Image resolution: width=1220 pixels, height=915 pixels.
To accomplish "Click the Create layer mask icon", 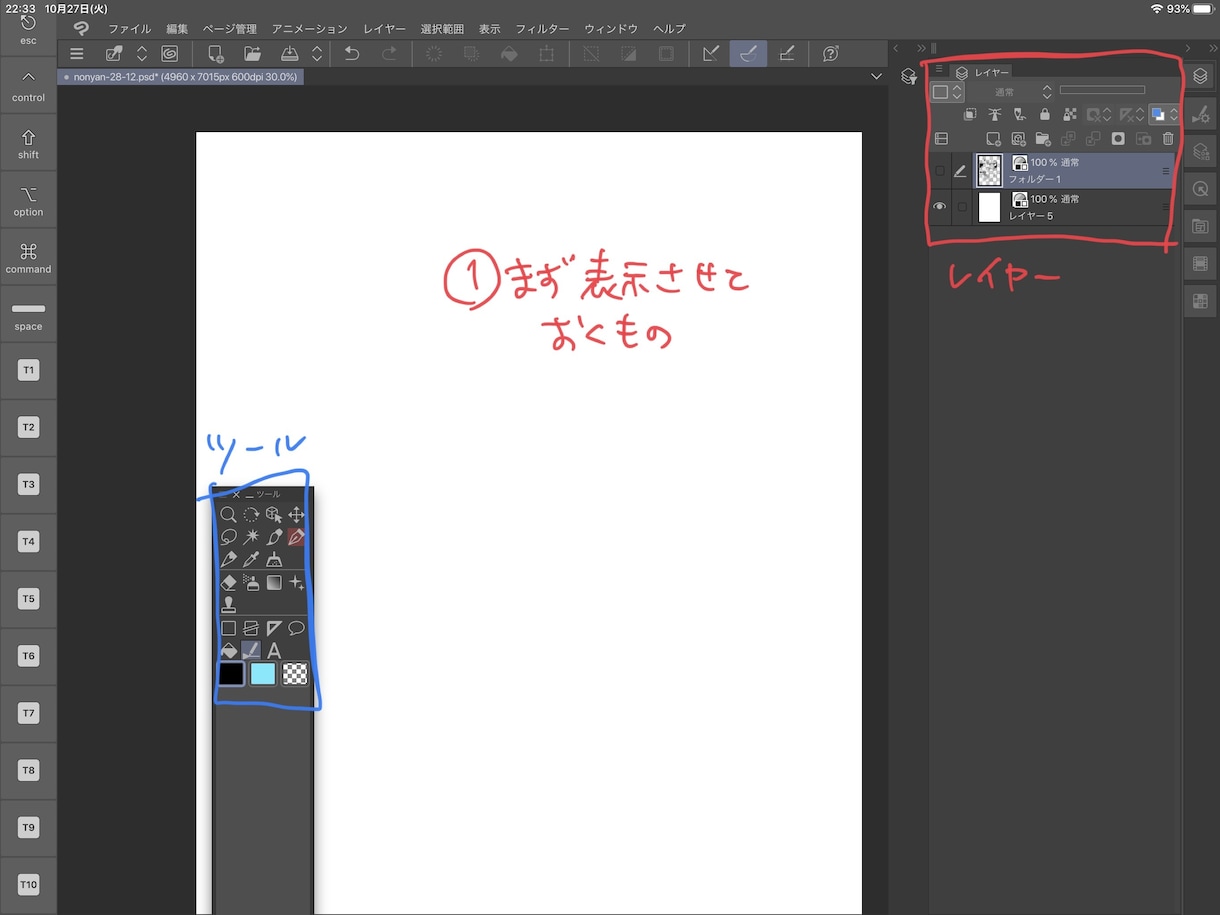I will tap(1118, 139).
